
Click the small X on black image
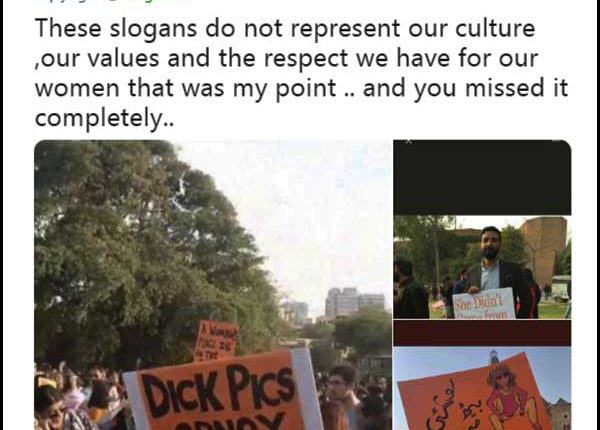coord(409,142)
